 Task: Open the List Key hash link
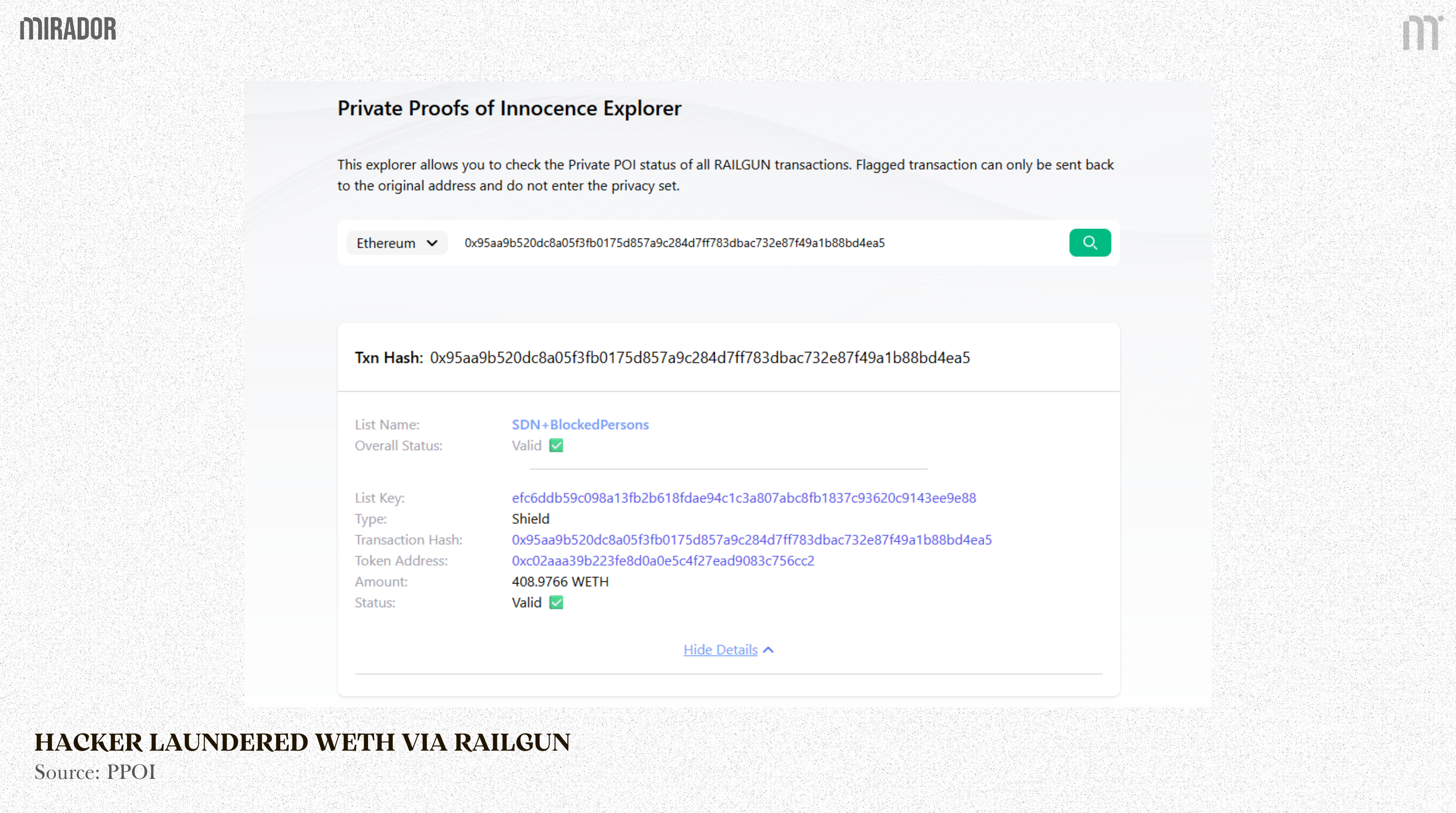(744, 498)
